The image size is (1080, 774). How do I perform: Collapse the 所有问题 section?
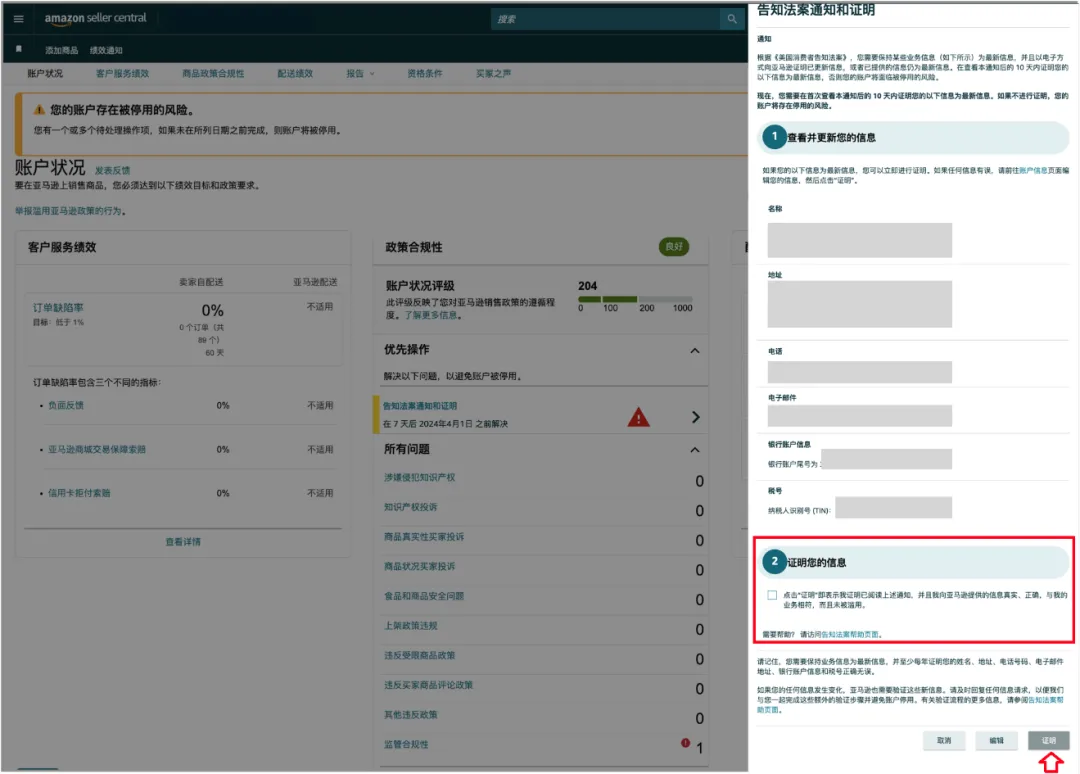click(x=695, y=450)
